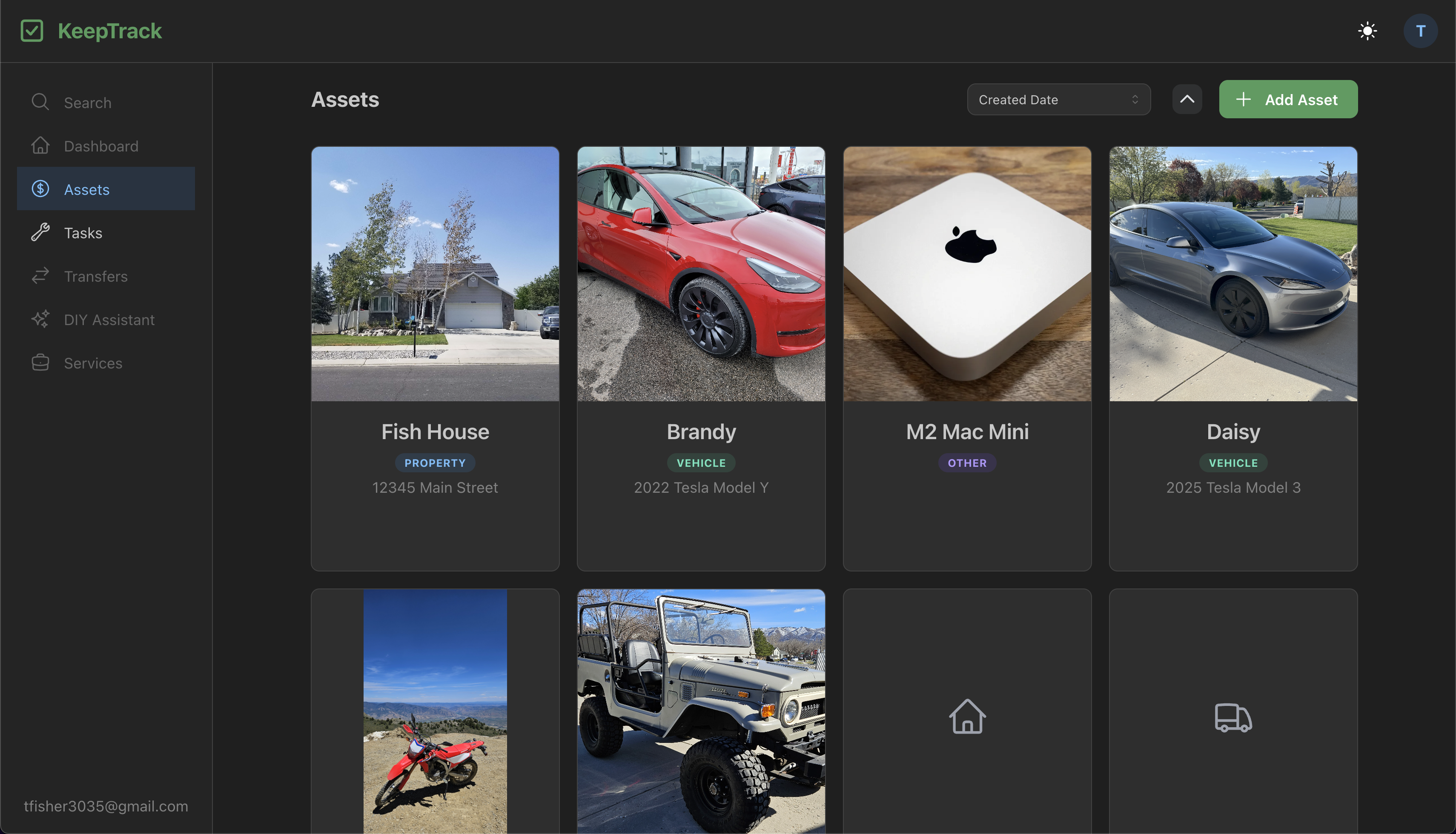Open Search from the sidebar
The image size is (1456, 834).
tap(88, 103)
